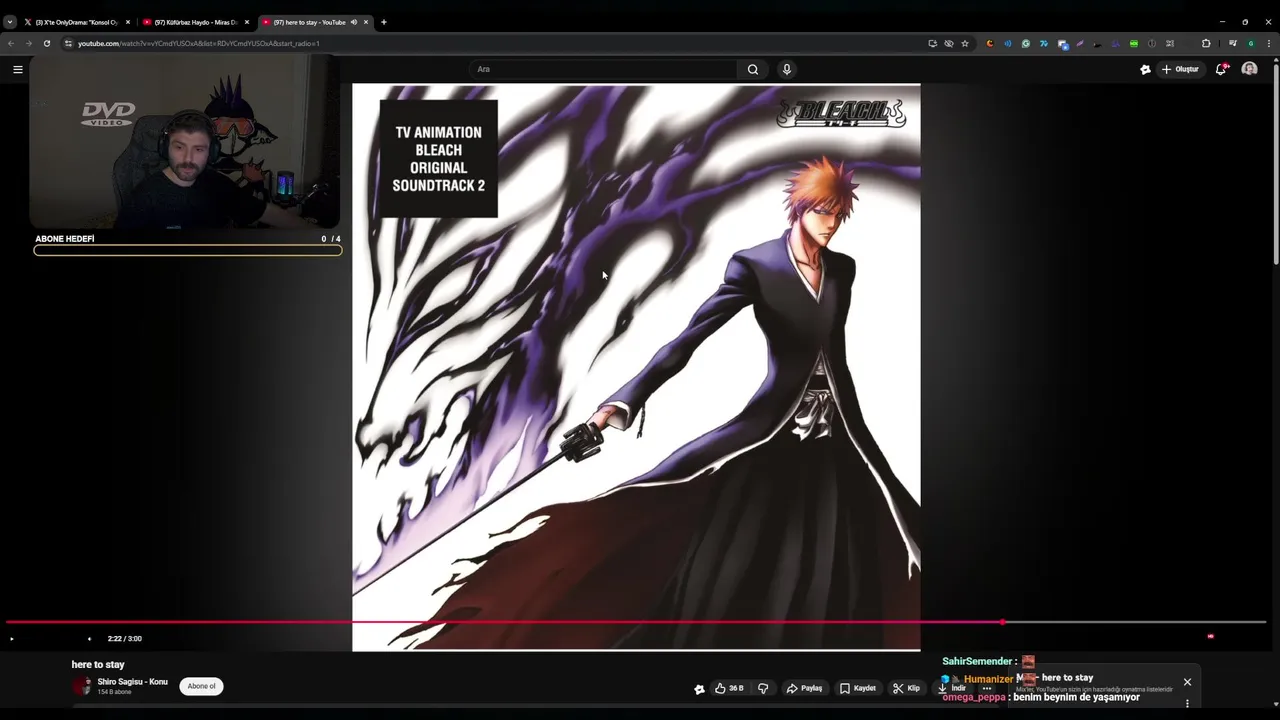This screenshot has width=1280, height=720.
Task: Open the Chrome three-dot menu
Action: pyautogui.click(x=1270, y=43)
